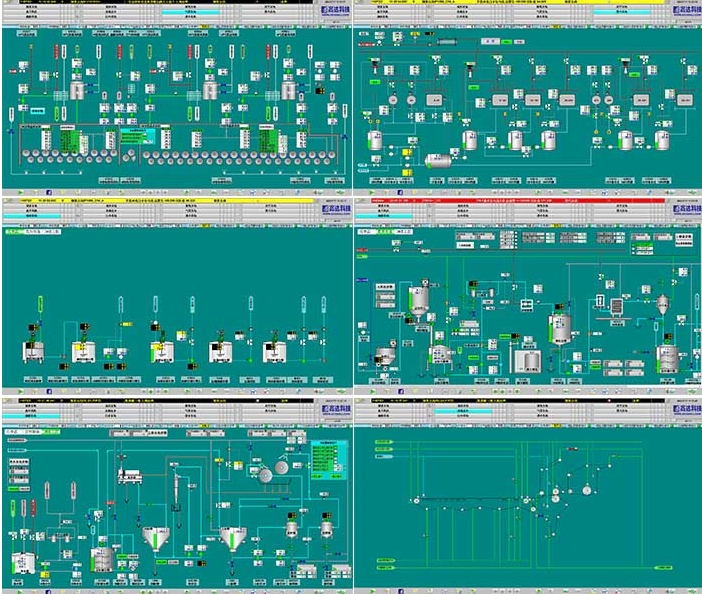Click top green inlet arrow in wire diagram
Screen dimensions: 702x594
384,442
